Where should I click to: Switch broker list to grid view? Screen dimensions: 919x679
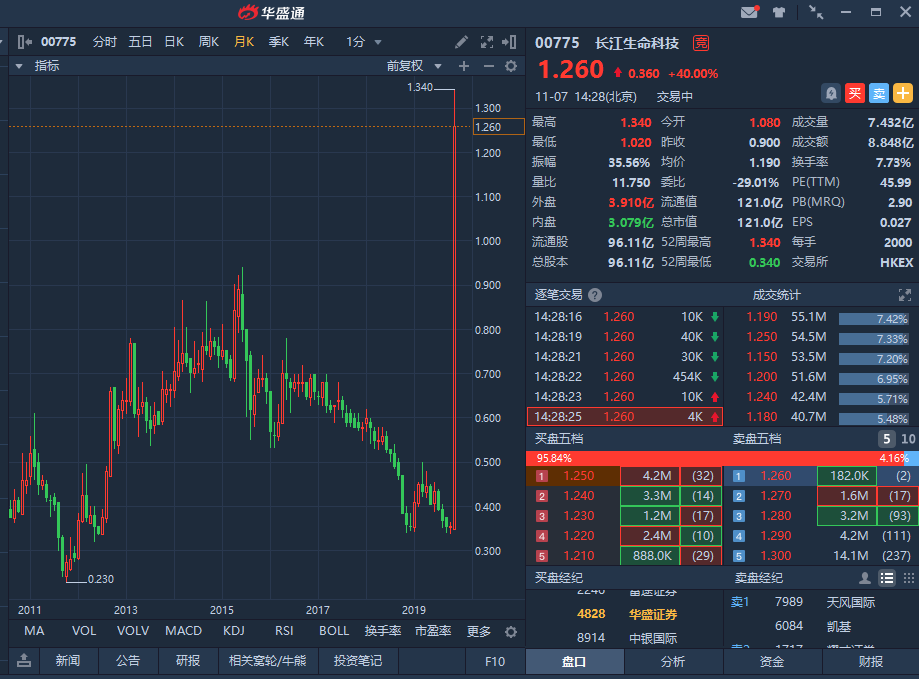point(908,578)
